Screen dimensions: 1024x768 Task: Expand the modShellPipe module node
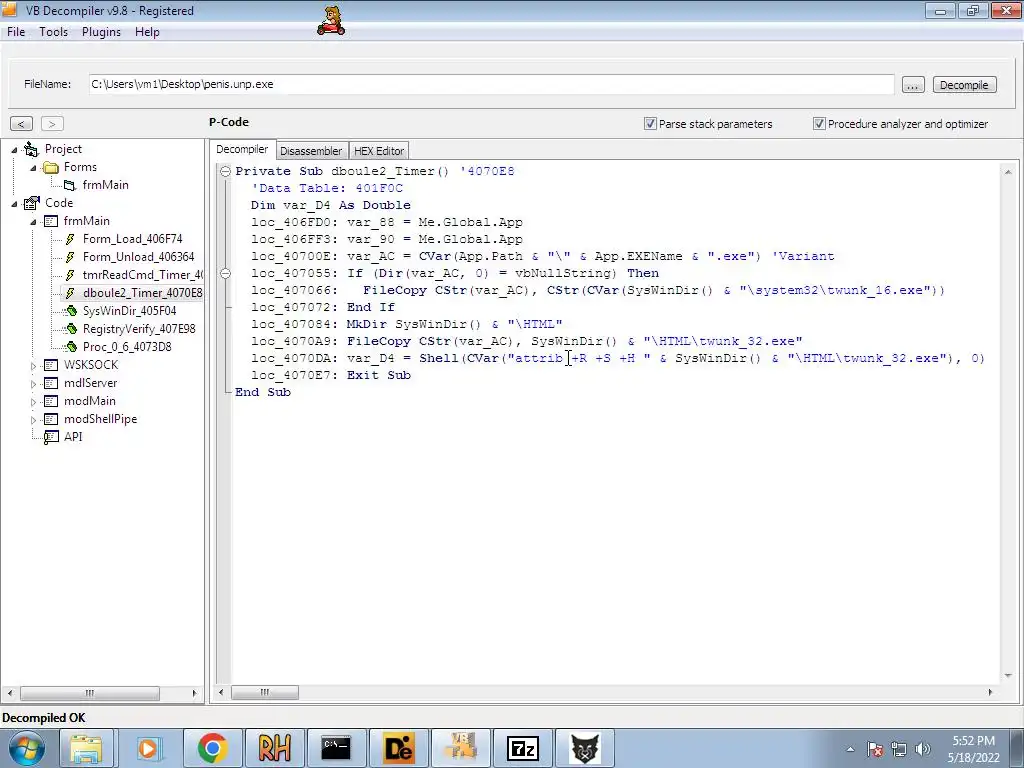(33, 420)
